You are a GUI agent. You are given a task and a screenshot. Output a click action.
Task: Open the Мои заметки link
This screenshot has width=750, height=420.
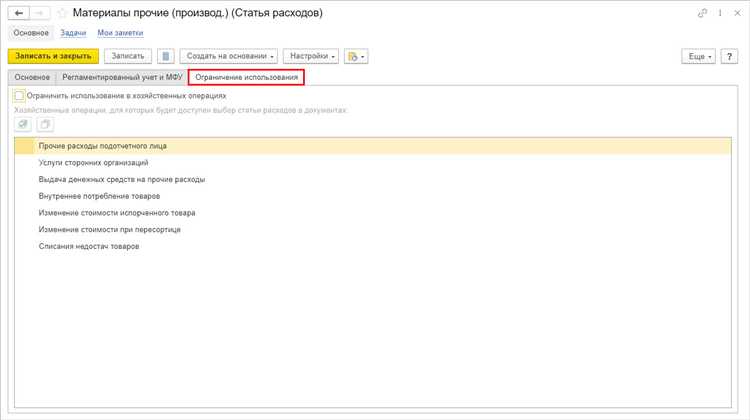pyautogui.click(x=121, y=33)
